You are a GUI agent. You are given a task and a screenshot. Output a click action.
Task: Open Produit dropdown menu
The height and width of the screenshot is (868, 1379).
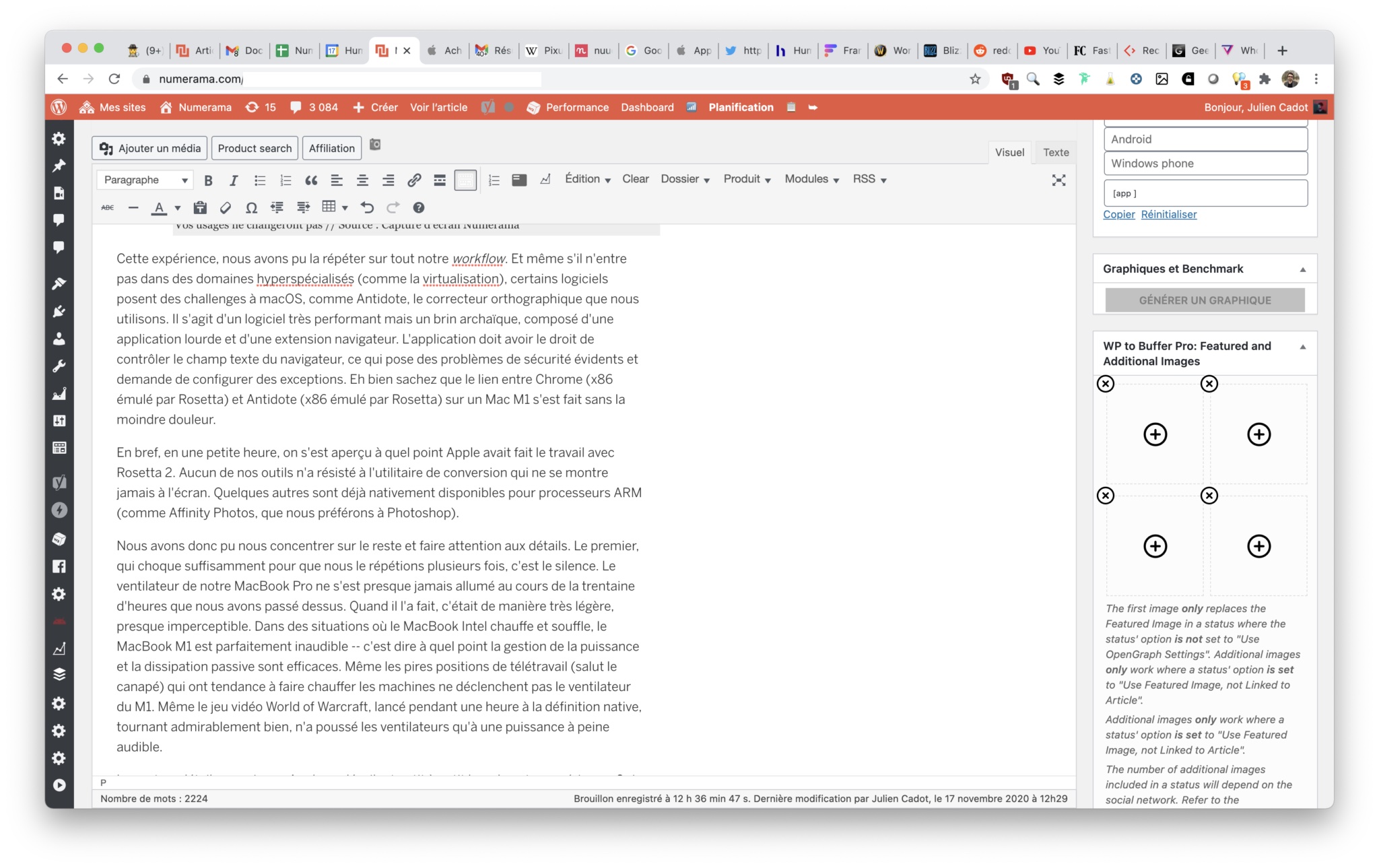pos(747,179)
